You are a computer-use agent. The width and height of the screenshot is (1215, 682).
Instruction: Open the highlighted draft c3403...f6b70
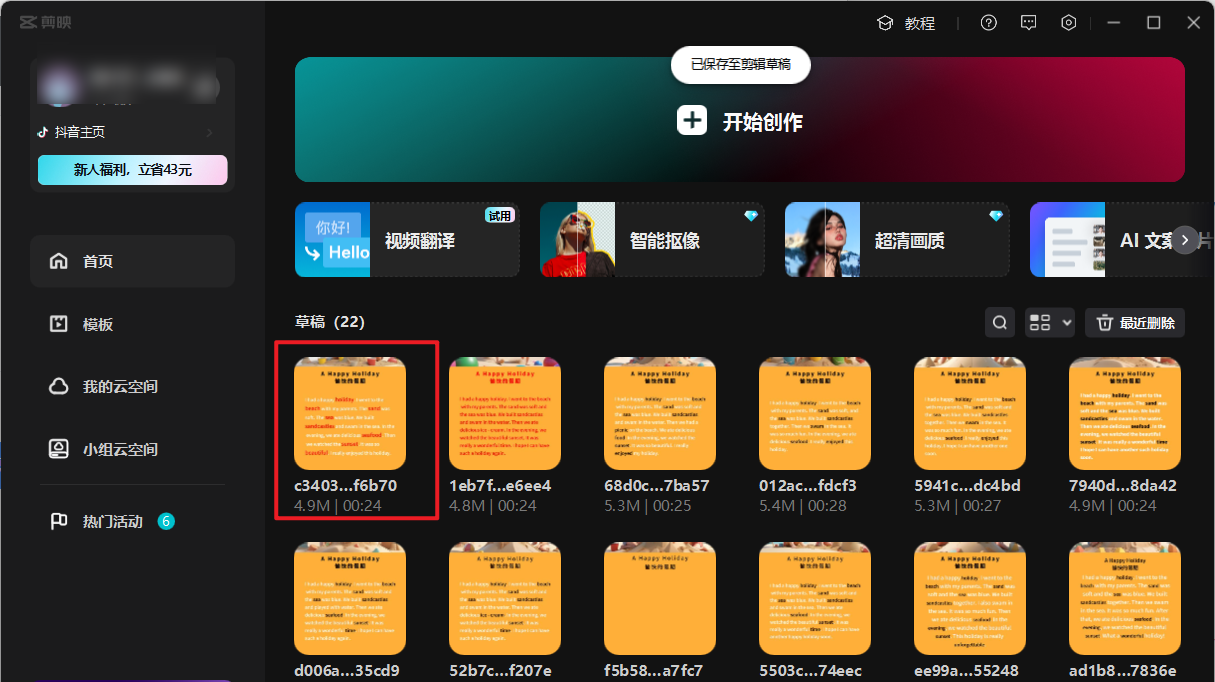349,413
